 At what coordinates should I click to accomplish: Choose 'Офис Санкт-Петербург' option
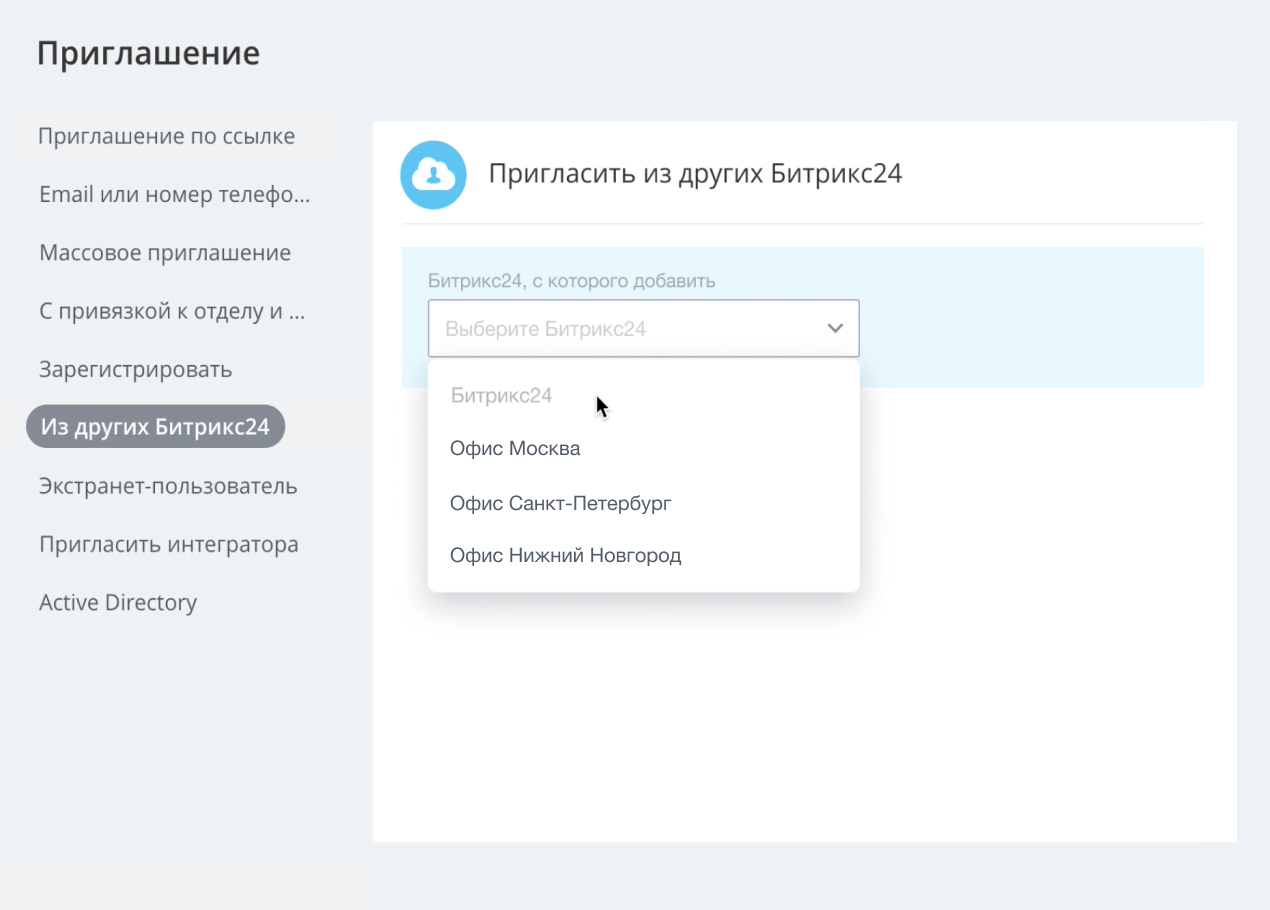click(560, 503)
